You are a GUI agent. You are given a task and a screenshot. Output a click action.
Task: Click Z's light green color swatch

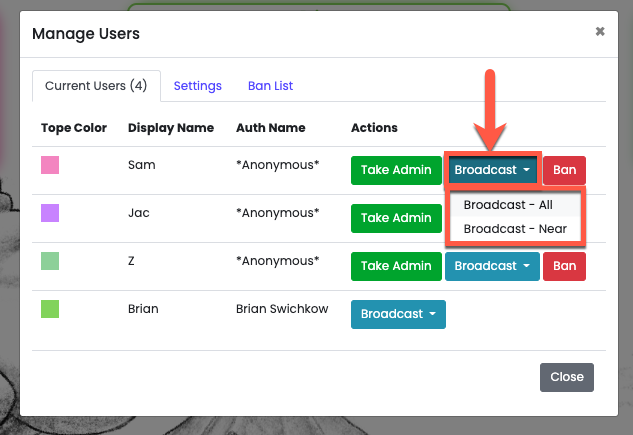(50, 261)
